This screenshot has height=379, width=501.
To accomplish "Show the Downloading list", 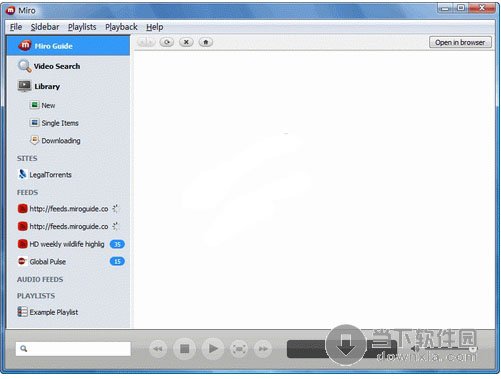I will point(68,141).
